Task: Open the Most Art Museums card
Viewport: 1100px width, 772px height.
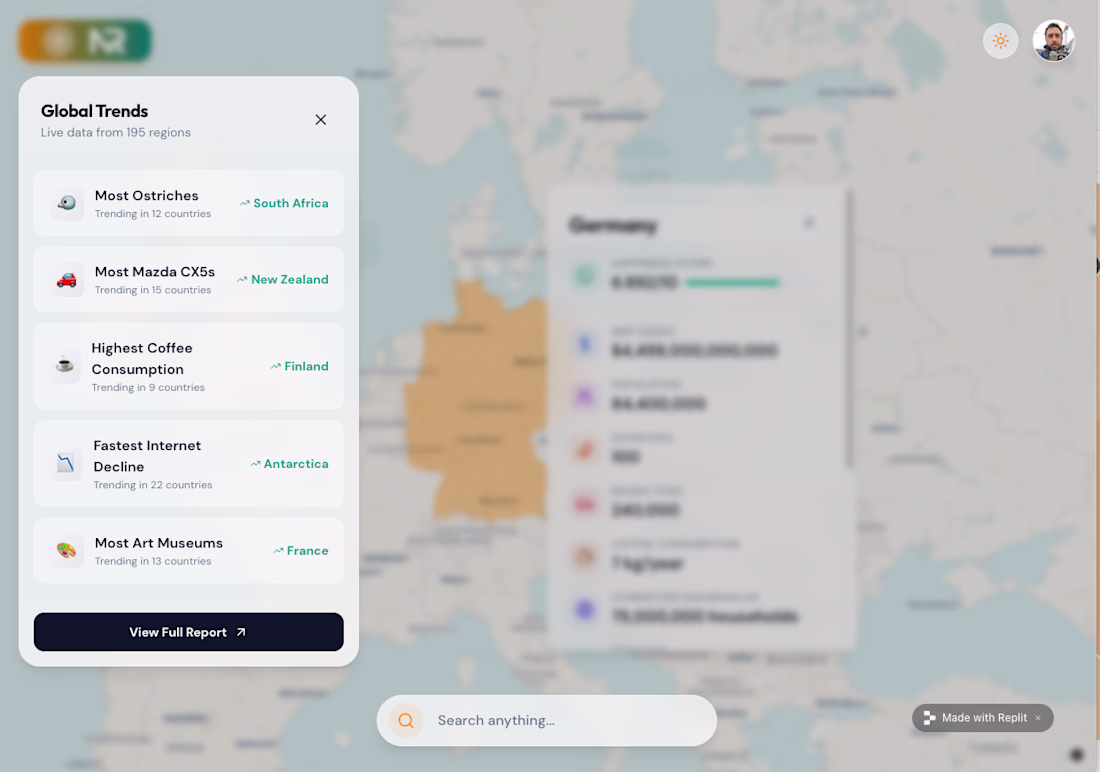Action: [189, 551]
